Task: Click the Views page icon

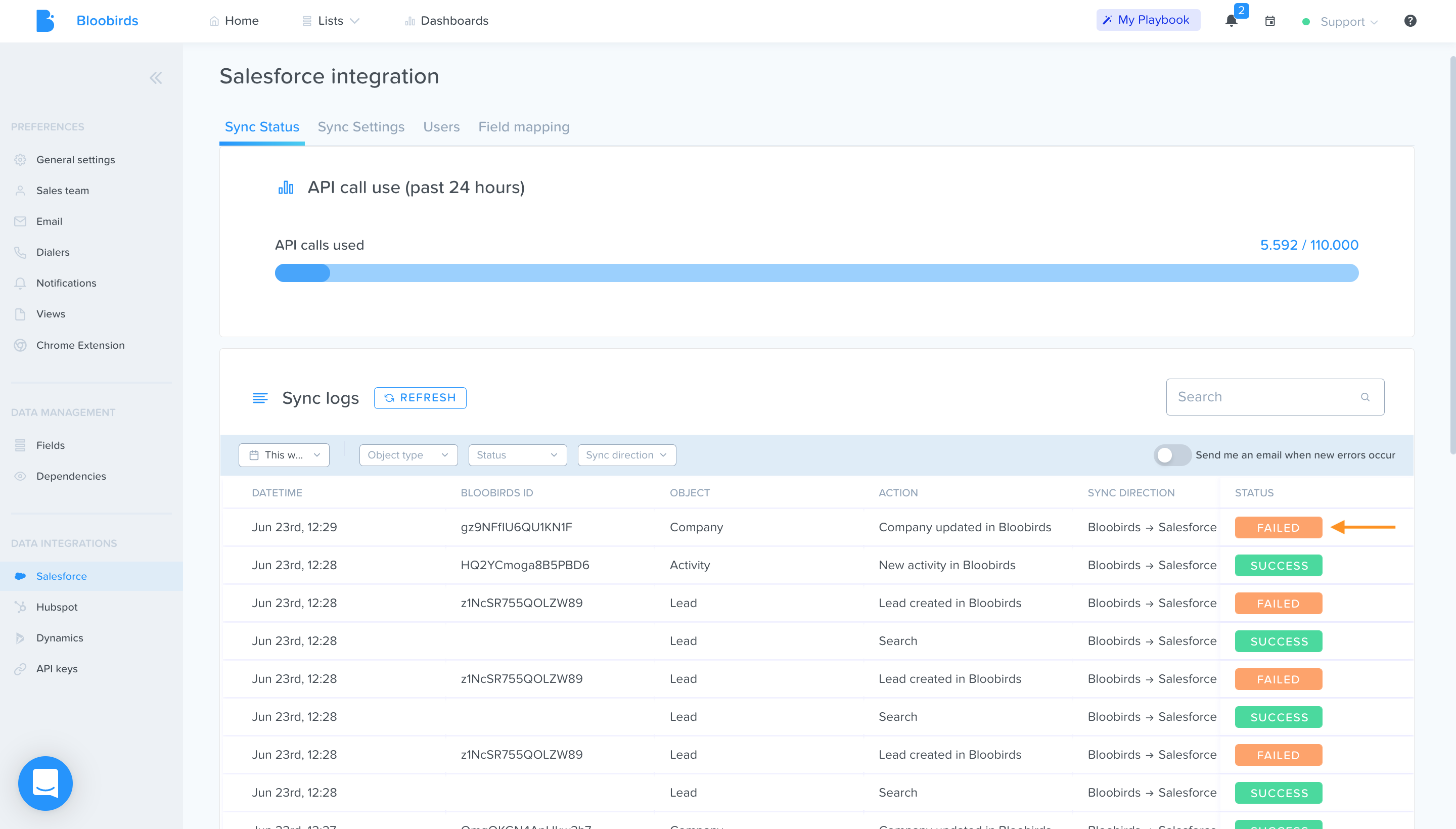Action: pos(21,314)
